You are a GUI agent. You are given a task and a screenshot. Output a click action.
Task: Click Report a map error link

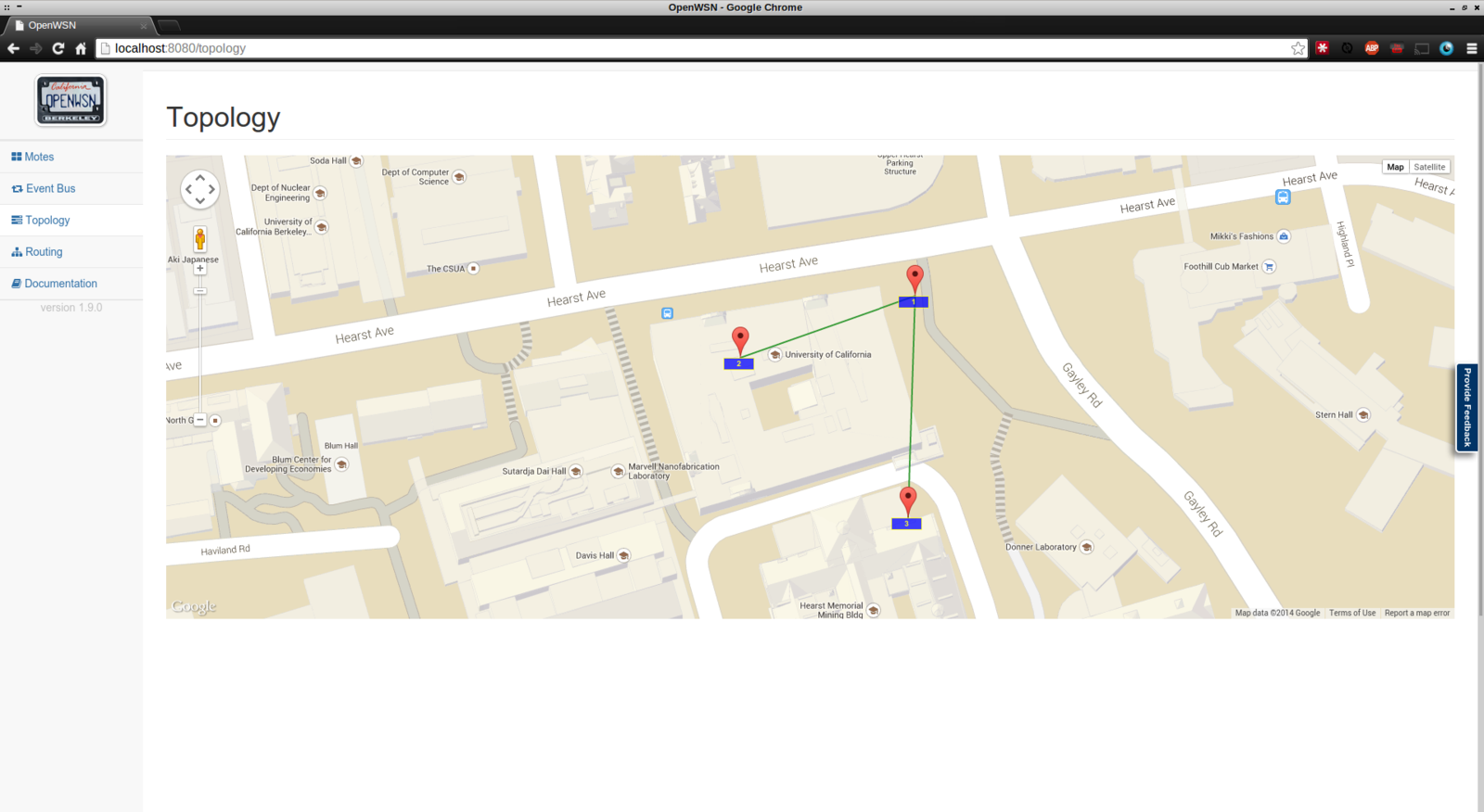pyautogui.click(x=1417, y=613)
